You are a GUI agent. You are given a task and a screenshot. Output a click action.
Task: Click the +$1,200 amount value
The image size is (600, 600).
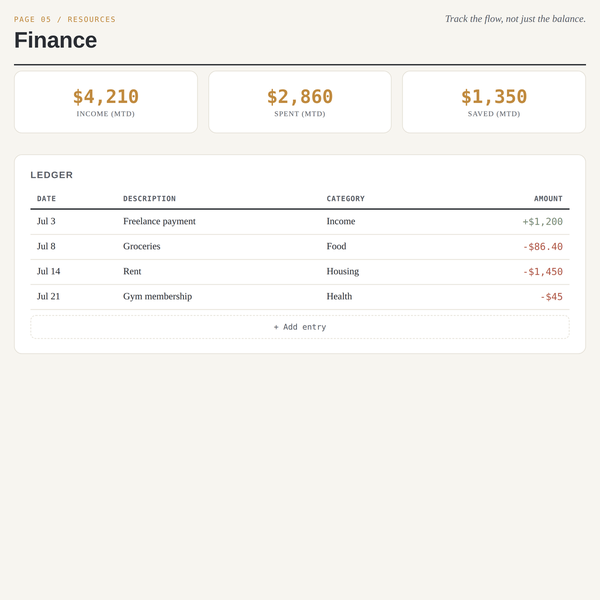tap(542, 222)
